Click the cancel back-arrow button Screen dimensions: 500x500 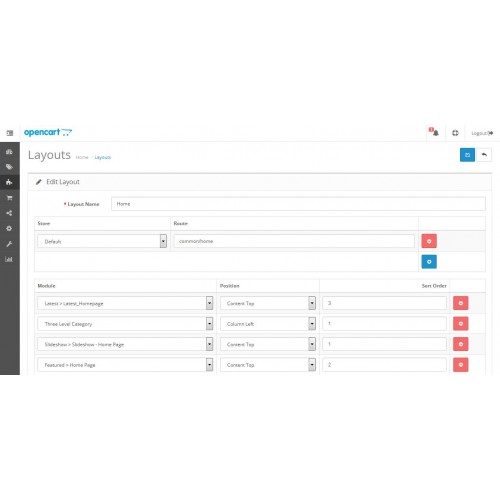click(484, 155)
